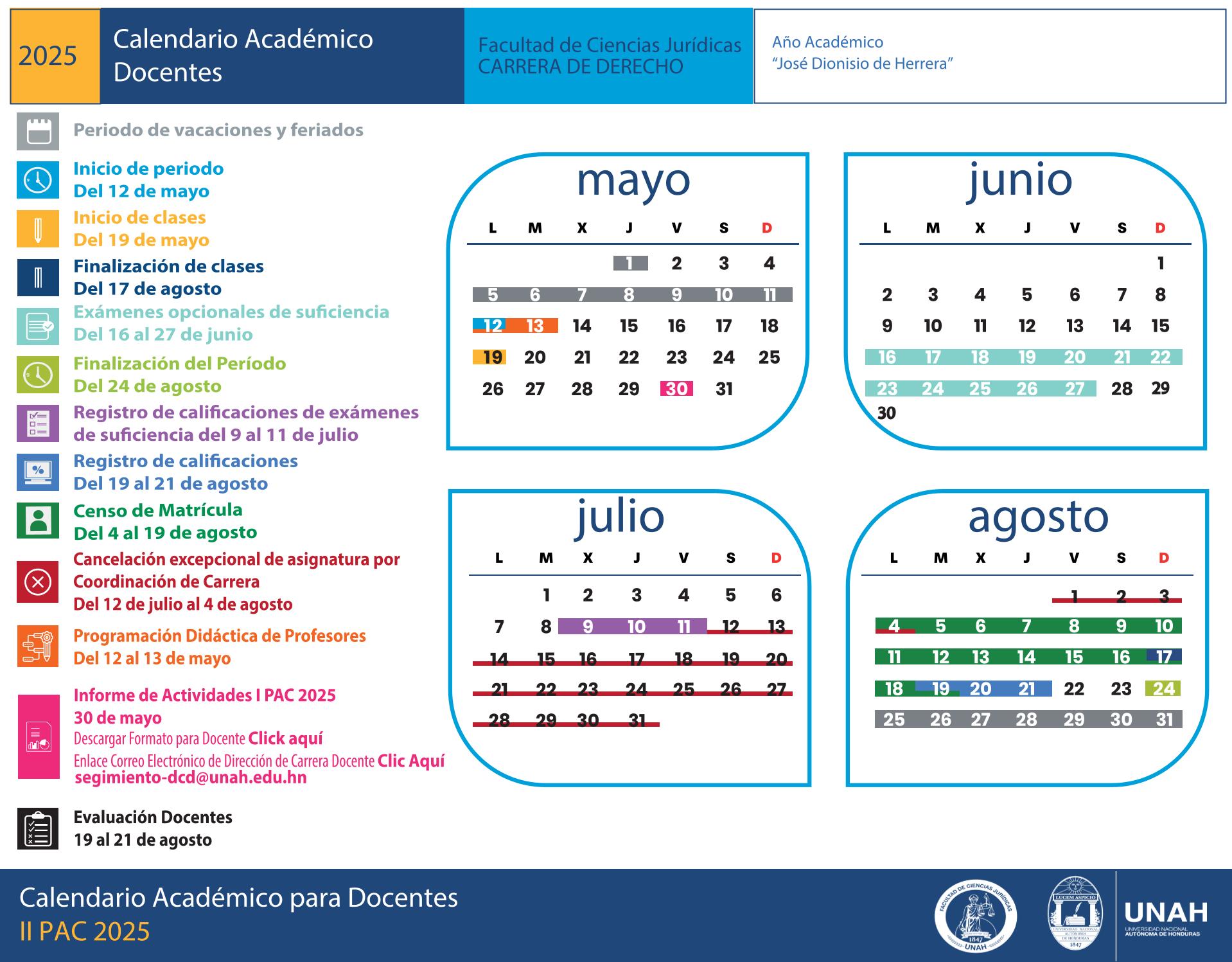Click the blue clock Inicio de periodo icon
Image resolution: width=1232 pixels, height=962 pixels.
coord(38,180)
